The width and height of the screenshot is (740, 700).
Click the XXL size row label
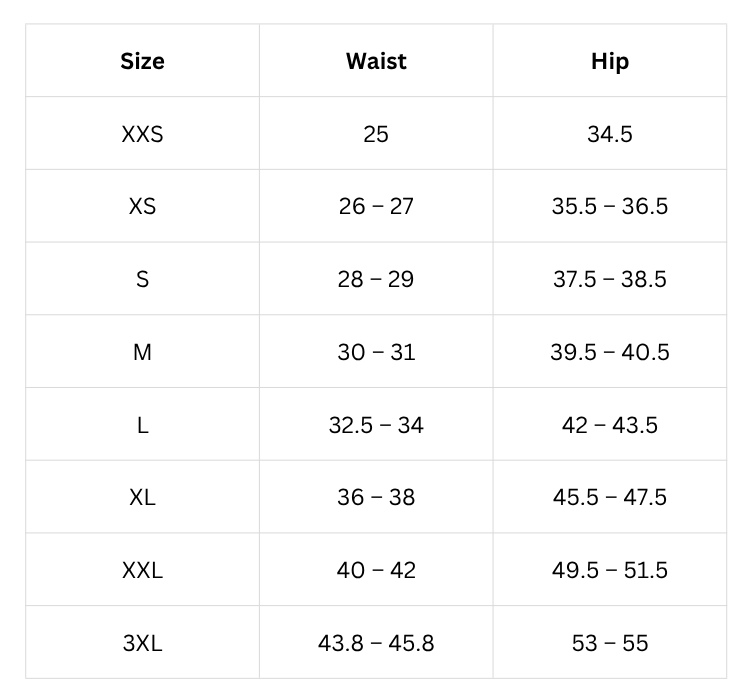pyautogui.click(x=142, y=570)
